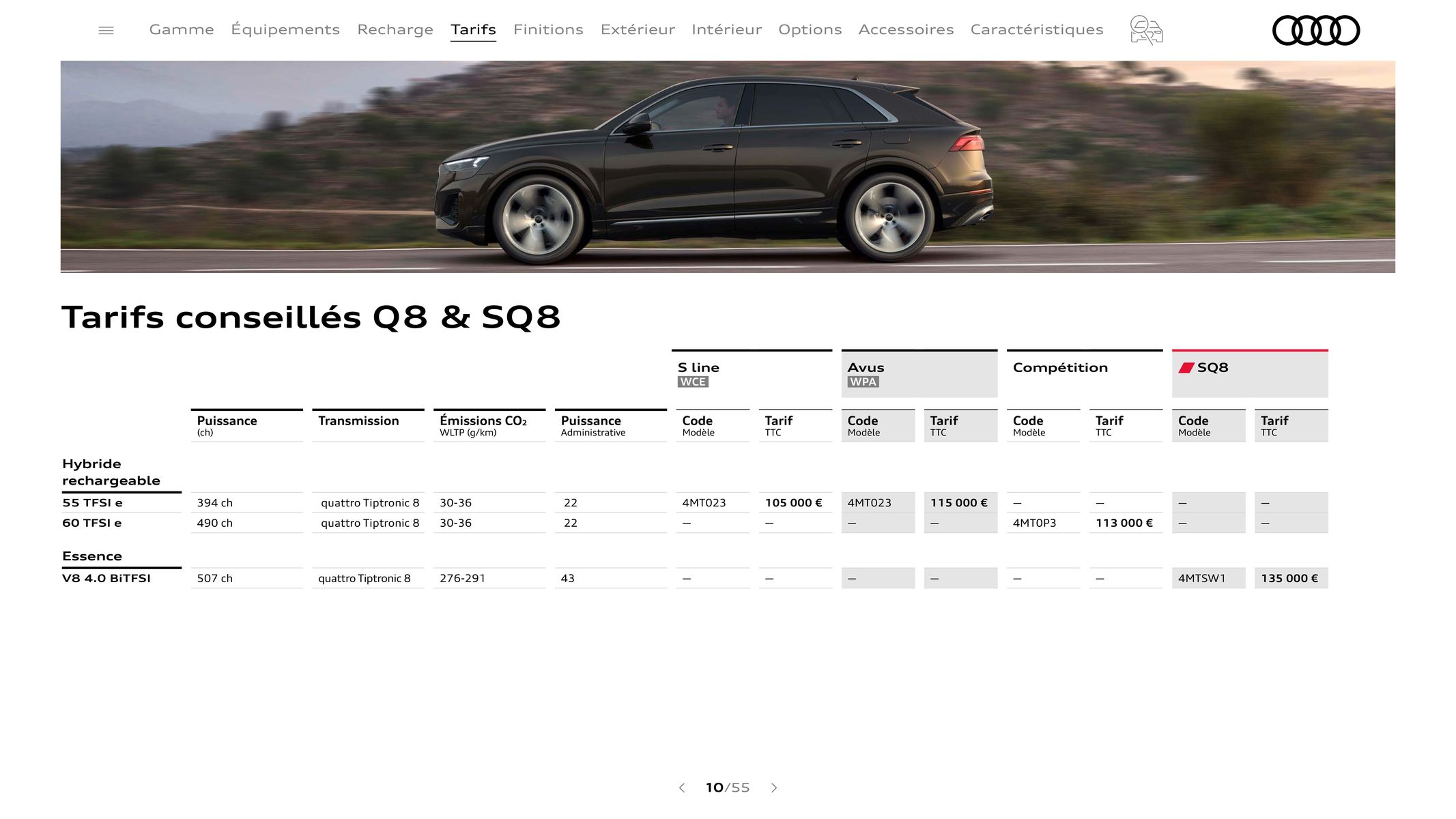1456x819 pixels.
Task: Open the Équipements tab
Action: point(285,29)
